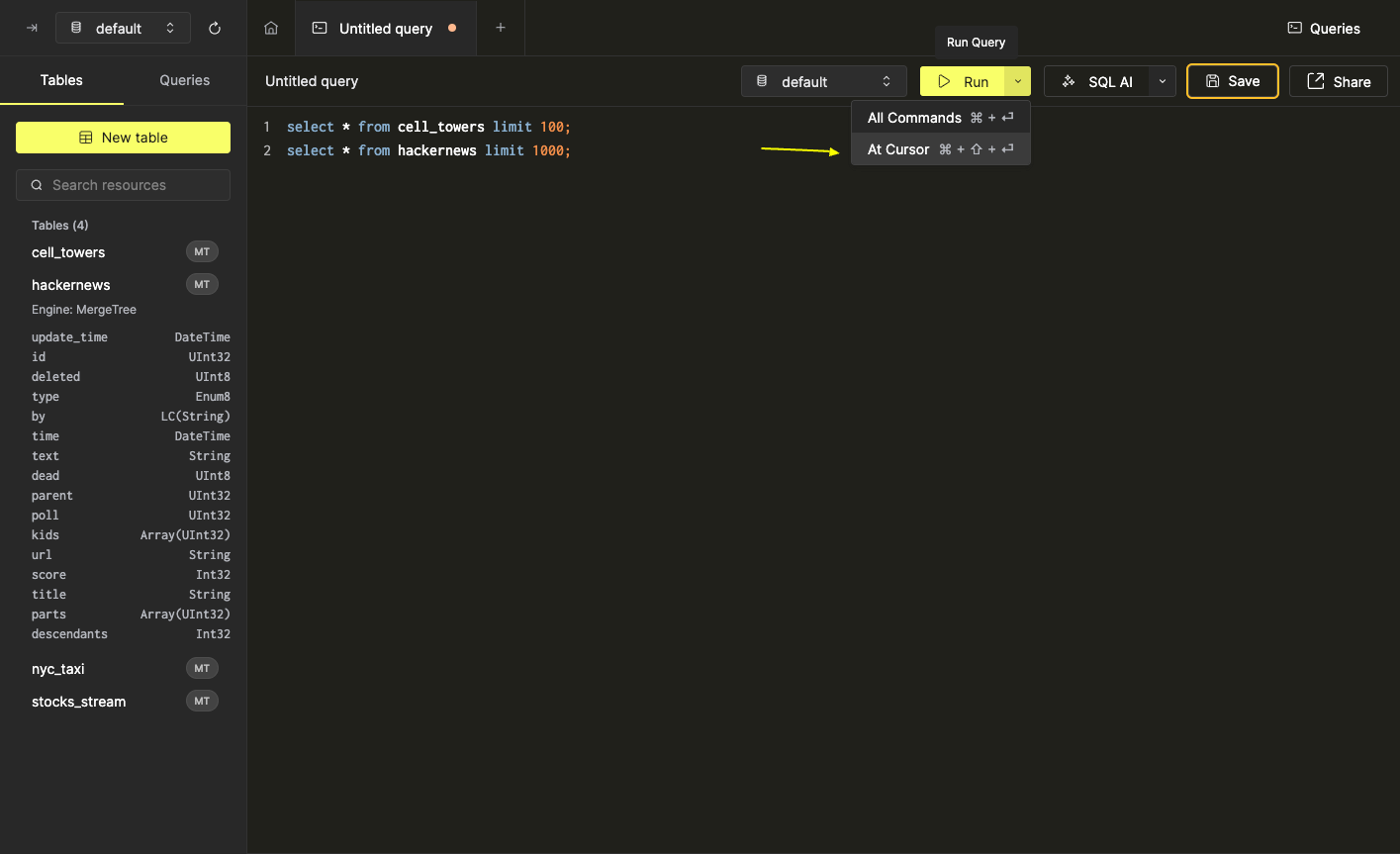1400x854 pixels.
Task: Click the unsaved changes dot on Untitled query tab
Action: click(452, 28)
